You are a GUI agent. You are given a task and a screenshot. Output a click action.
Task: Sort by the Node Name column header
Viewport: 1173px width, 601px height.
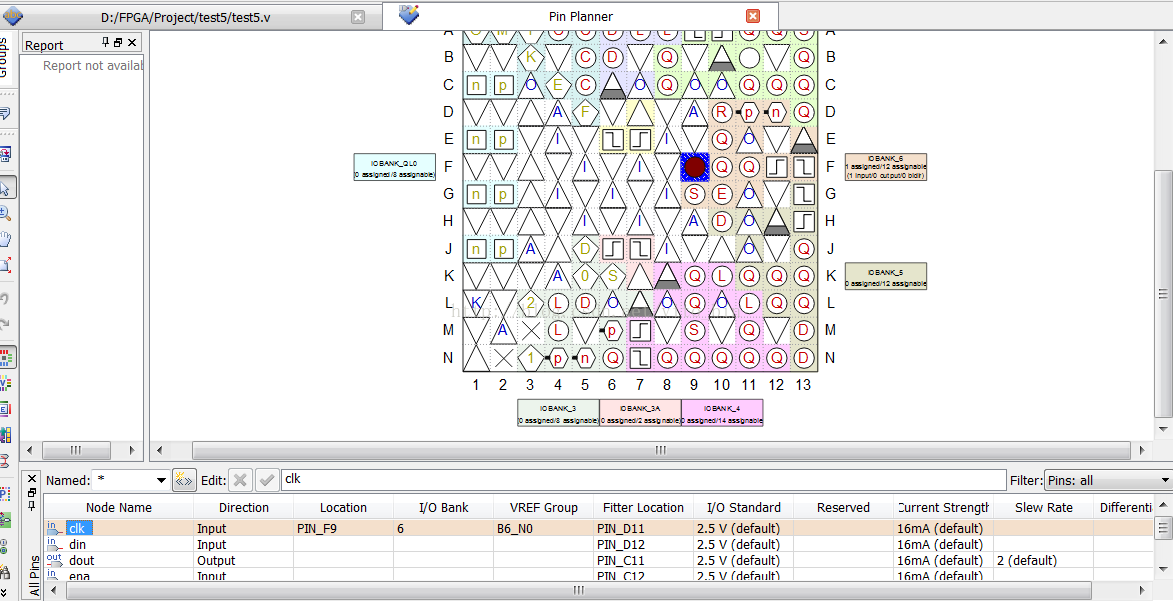click(118, 507)
